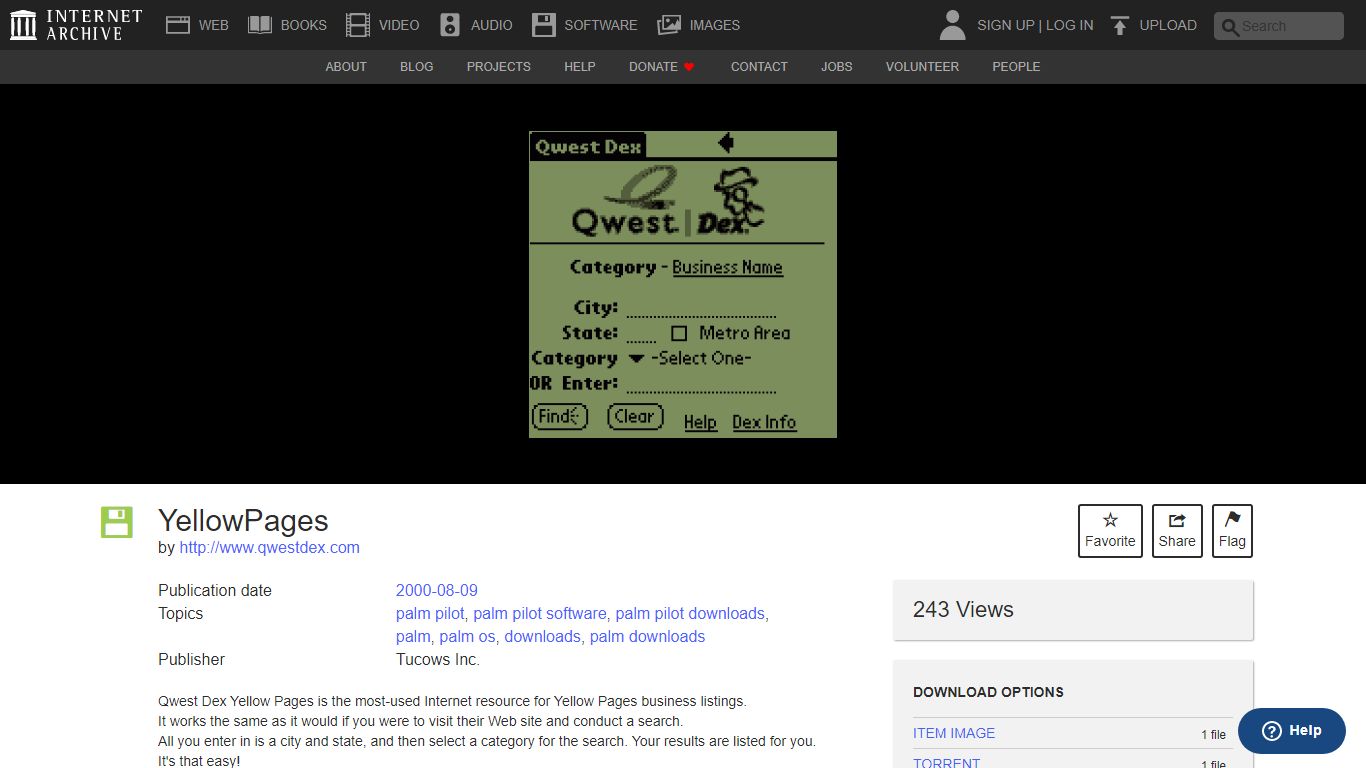The image size is (1366, 768).
Task: Click the Upload arrow icon
Action: [x=1120, y=25]
